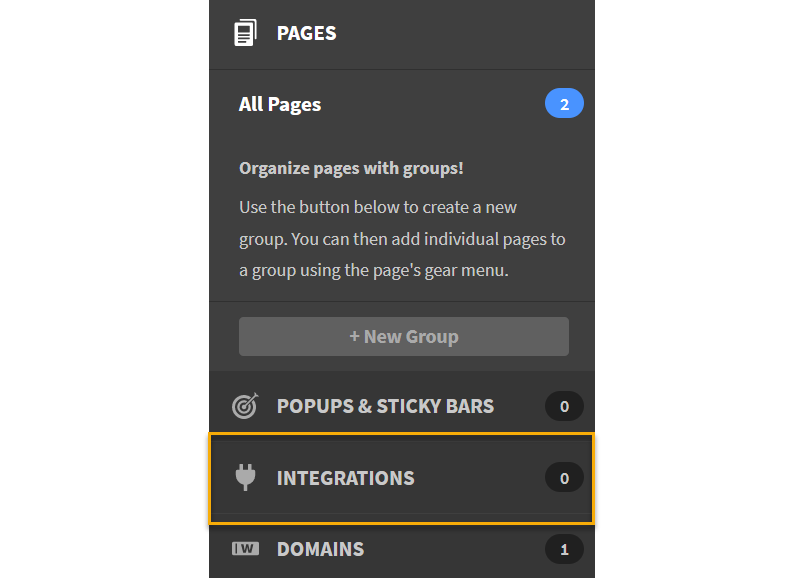Click the Domains count badge showing 1

[564, 549]
